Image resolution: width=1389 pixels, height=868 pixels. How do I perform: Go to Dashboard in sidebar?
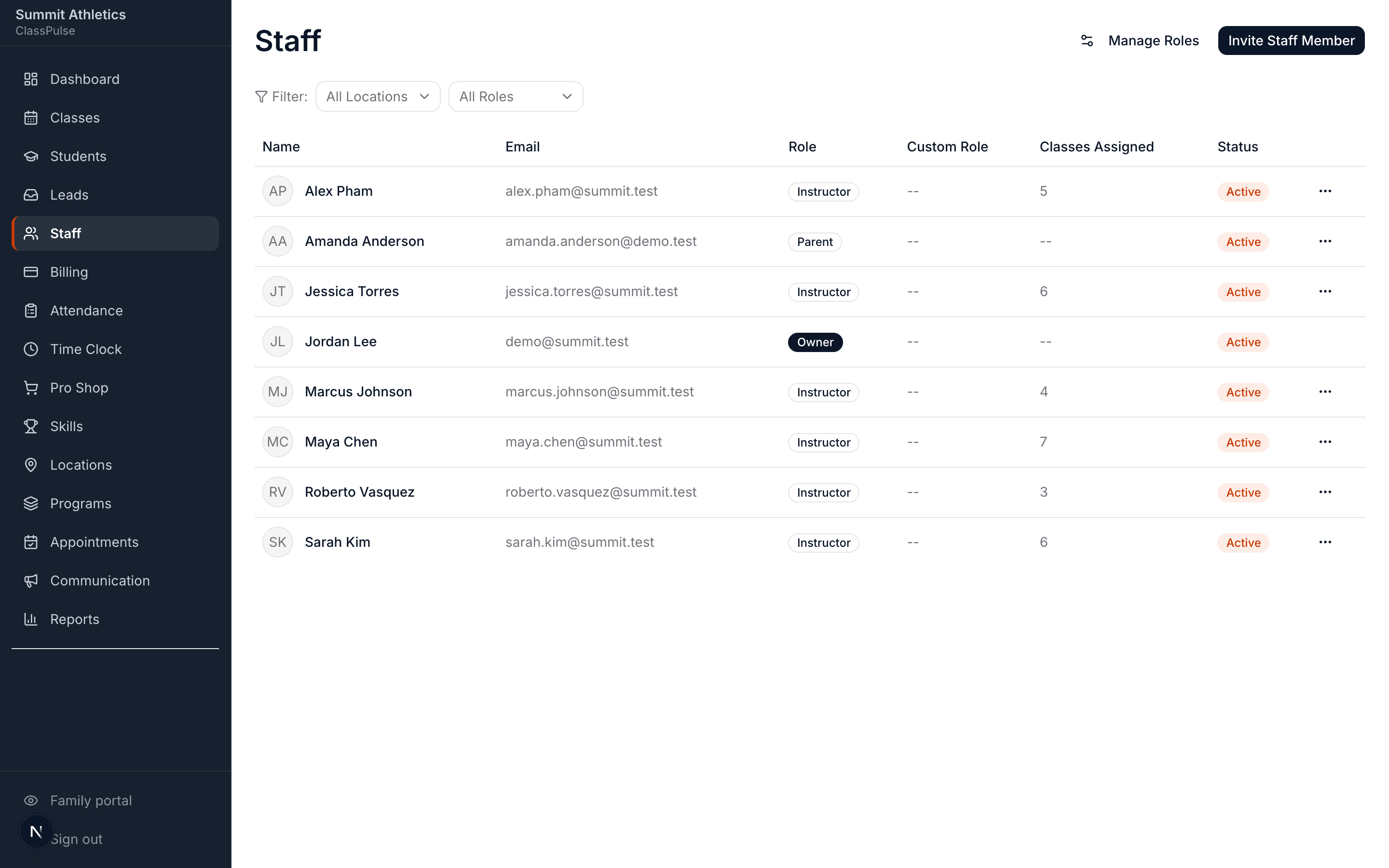[x=115, y=79]
